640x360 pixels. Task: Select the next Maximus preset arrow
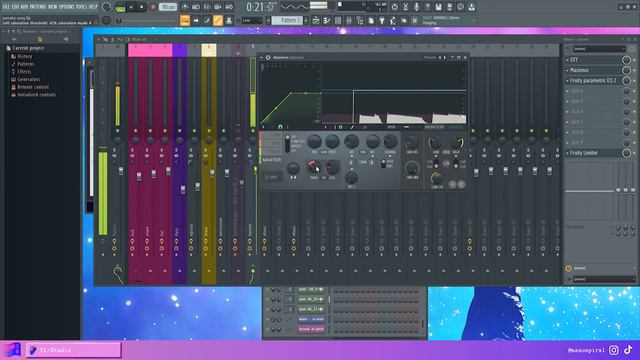coord(445,58)
